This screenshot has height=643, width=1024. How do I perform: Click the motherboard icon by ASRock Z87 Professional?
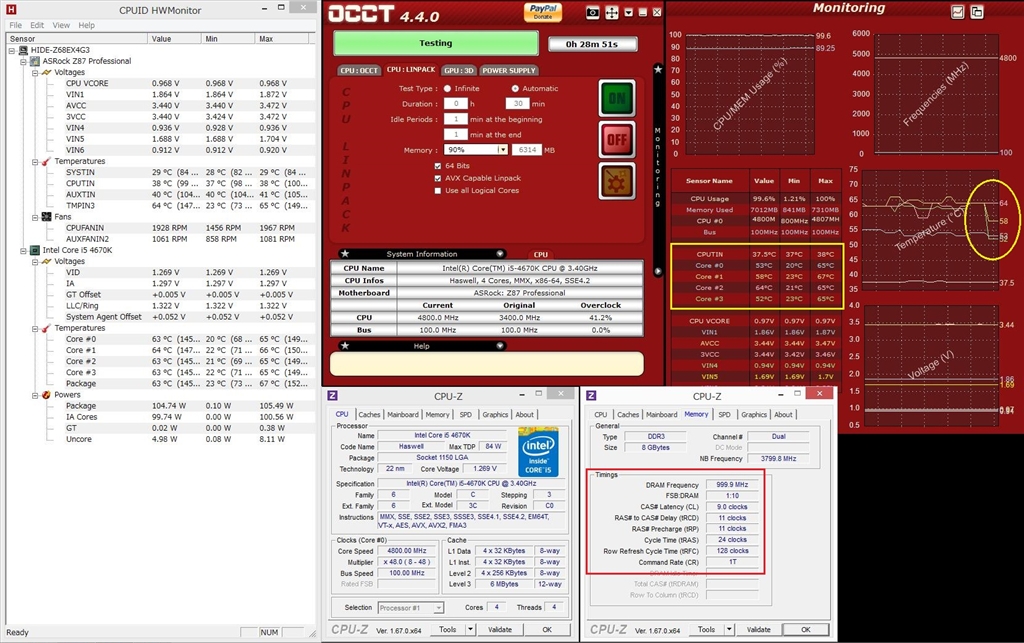click(35, 61)
